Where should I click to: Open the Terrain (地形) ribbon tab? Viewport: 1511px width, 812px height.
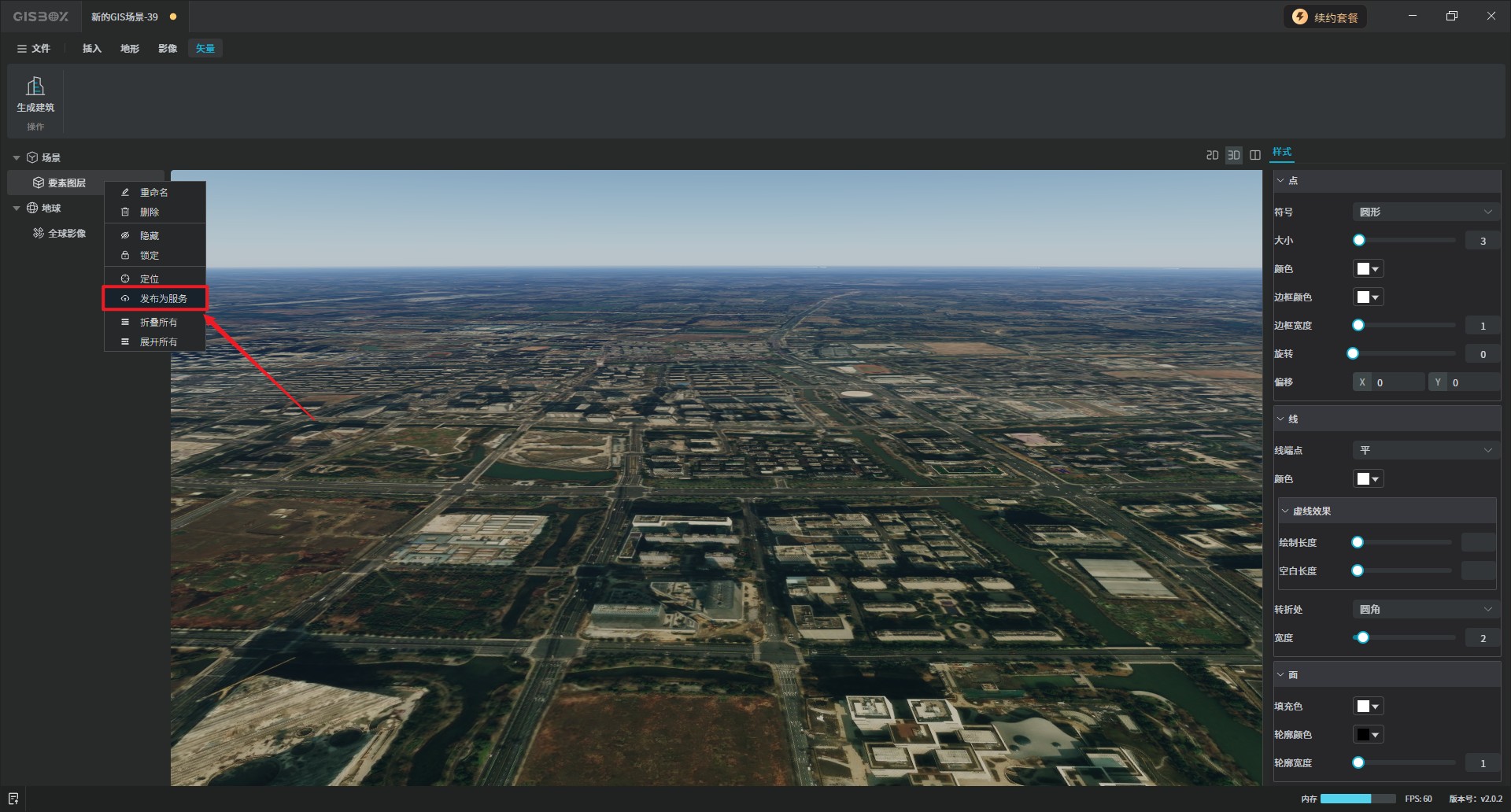pyautogui.click(x=130, y=48)
